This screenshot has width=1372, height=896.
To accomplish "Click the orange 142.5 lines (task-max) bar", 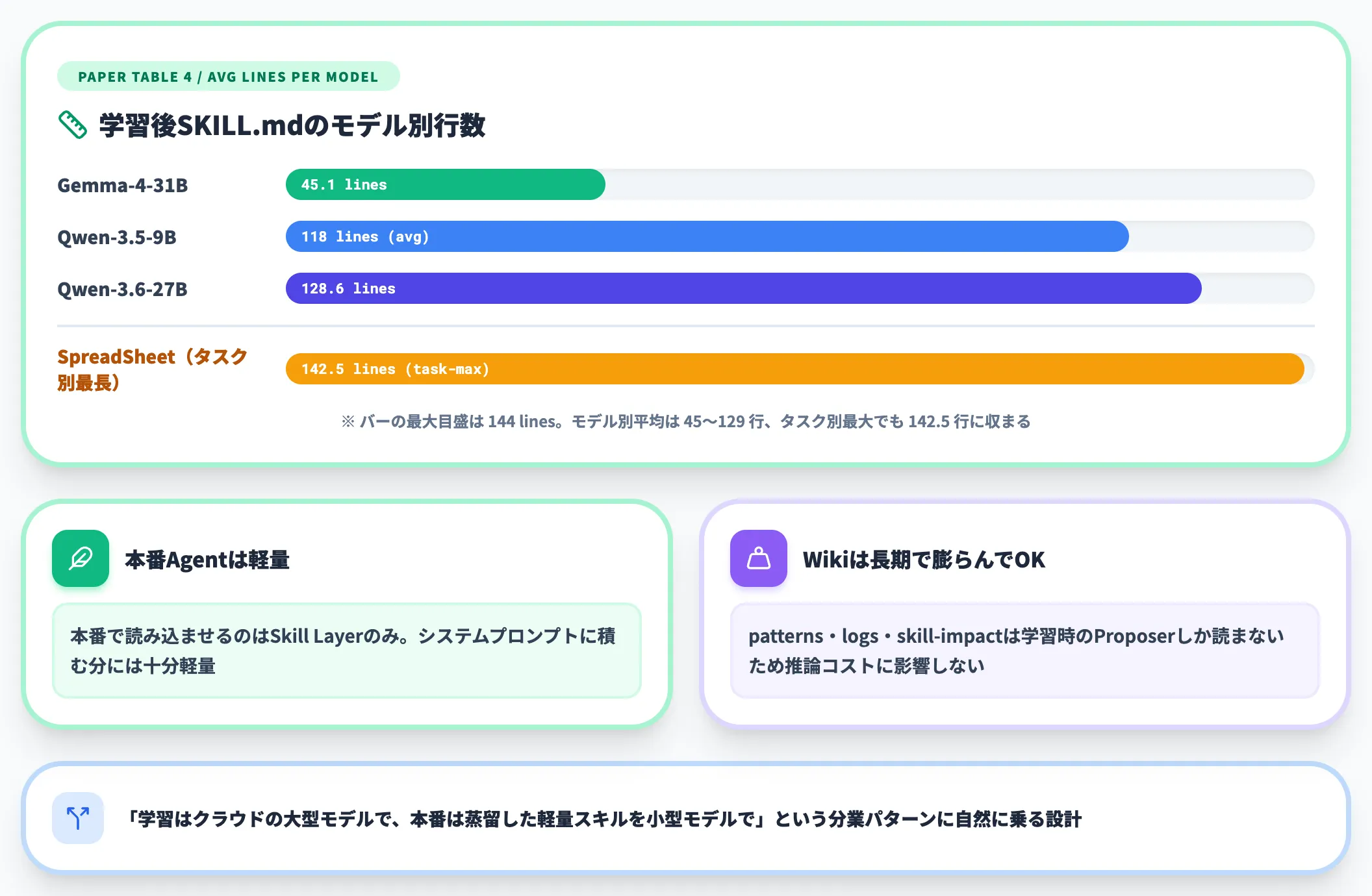I will (x=795, y=369).
